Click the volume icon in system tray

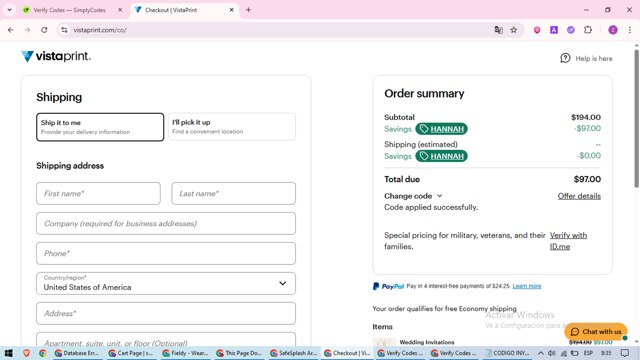[x=551, y=353]
